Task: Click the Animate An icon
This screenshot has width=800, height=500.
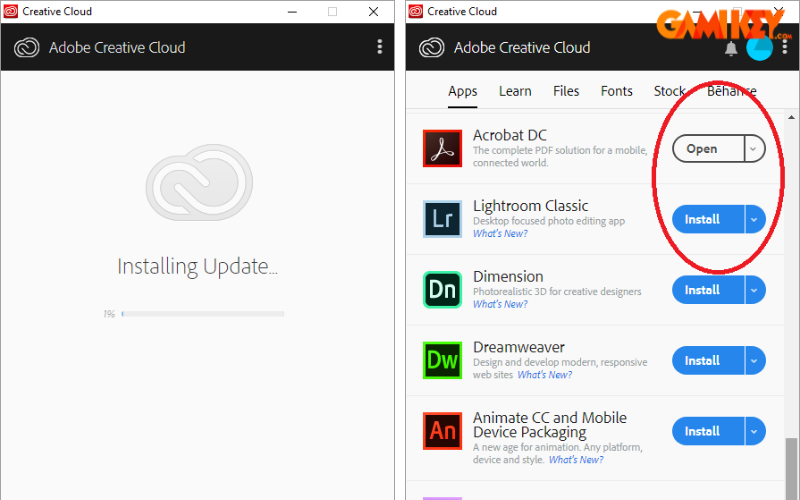Action: point(442,431)
